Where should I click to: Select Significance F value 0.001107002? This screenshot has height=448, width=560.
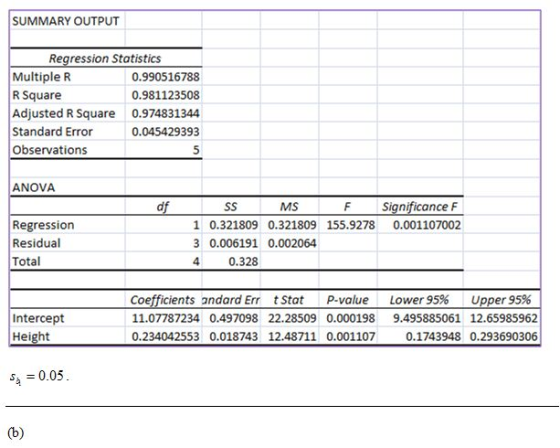pyautogui.click(x=427, y=225)
